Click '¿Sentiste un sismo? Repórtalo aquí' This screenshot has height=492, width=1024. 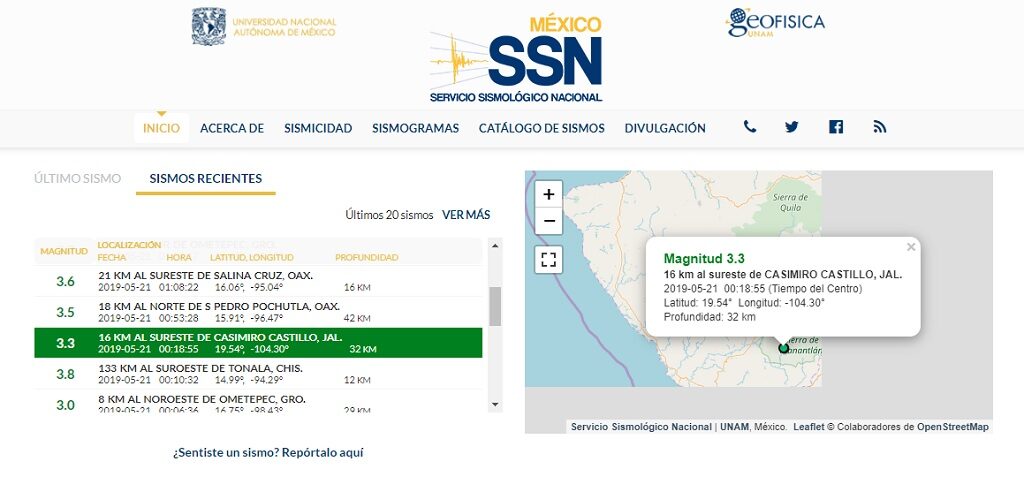pos(268,453)
